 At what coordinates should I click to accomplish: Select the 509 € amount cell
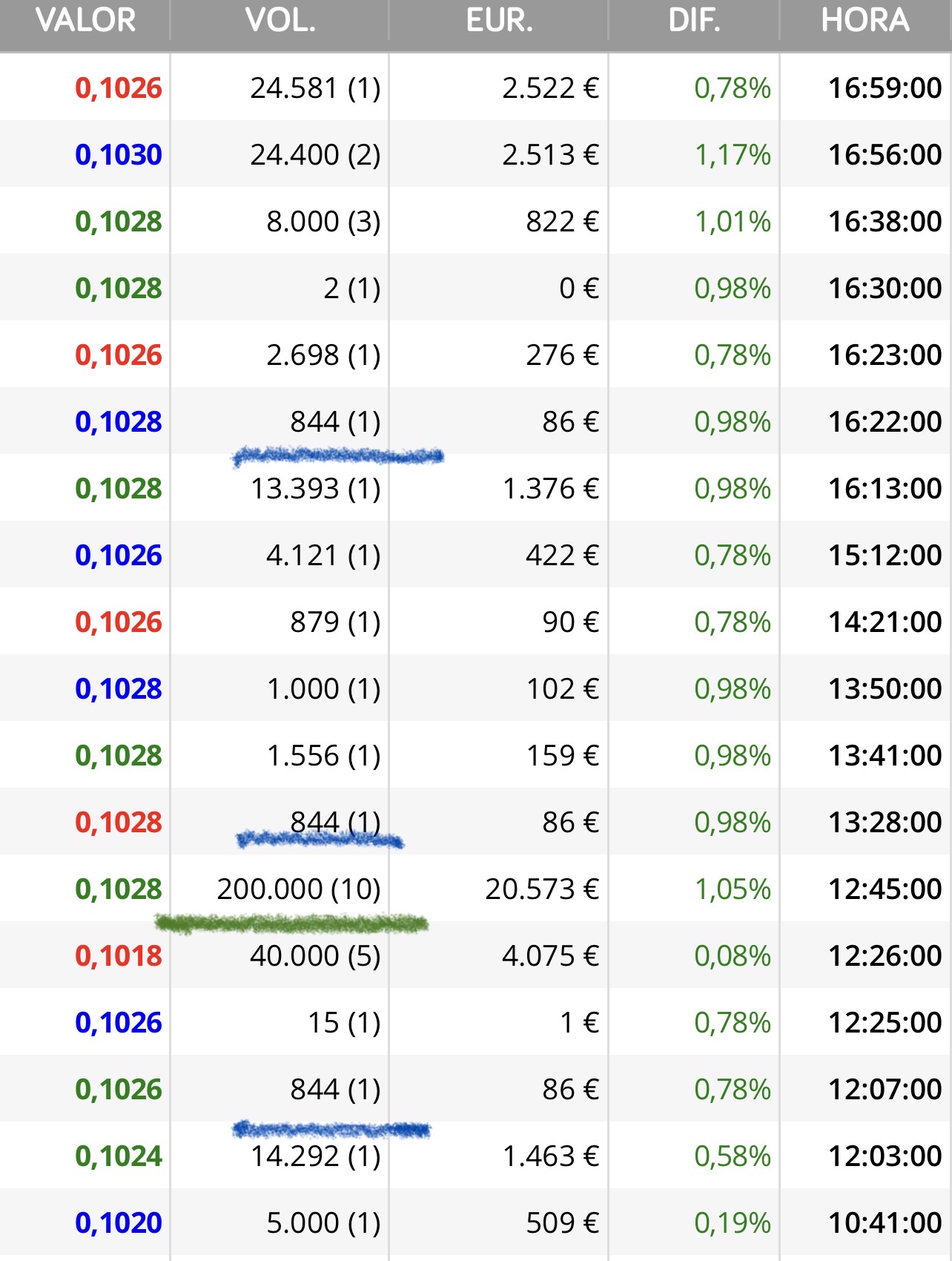coord(562,1223)
